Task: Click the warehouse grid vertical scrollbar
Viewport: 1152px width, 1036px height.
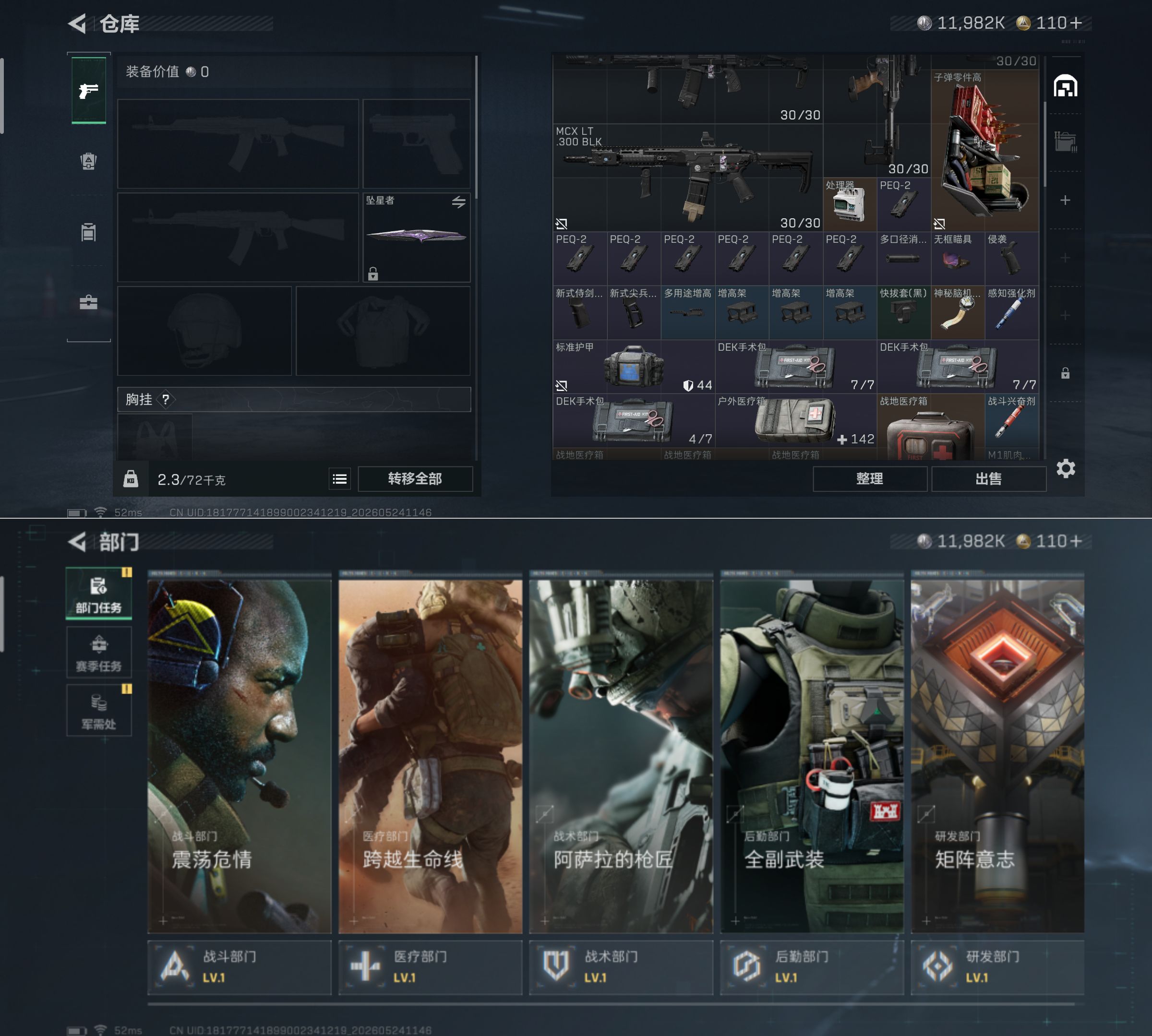Action: click(1044, 144)
